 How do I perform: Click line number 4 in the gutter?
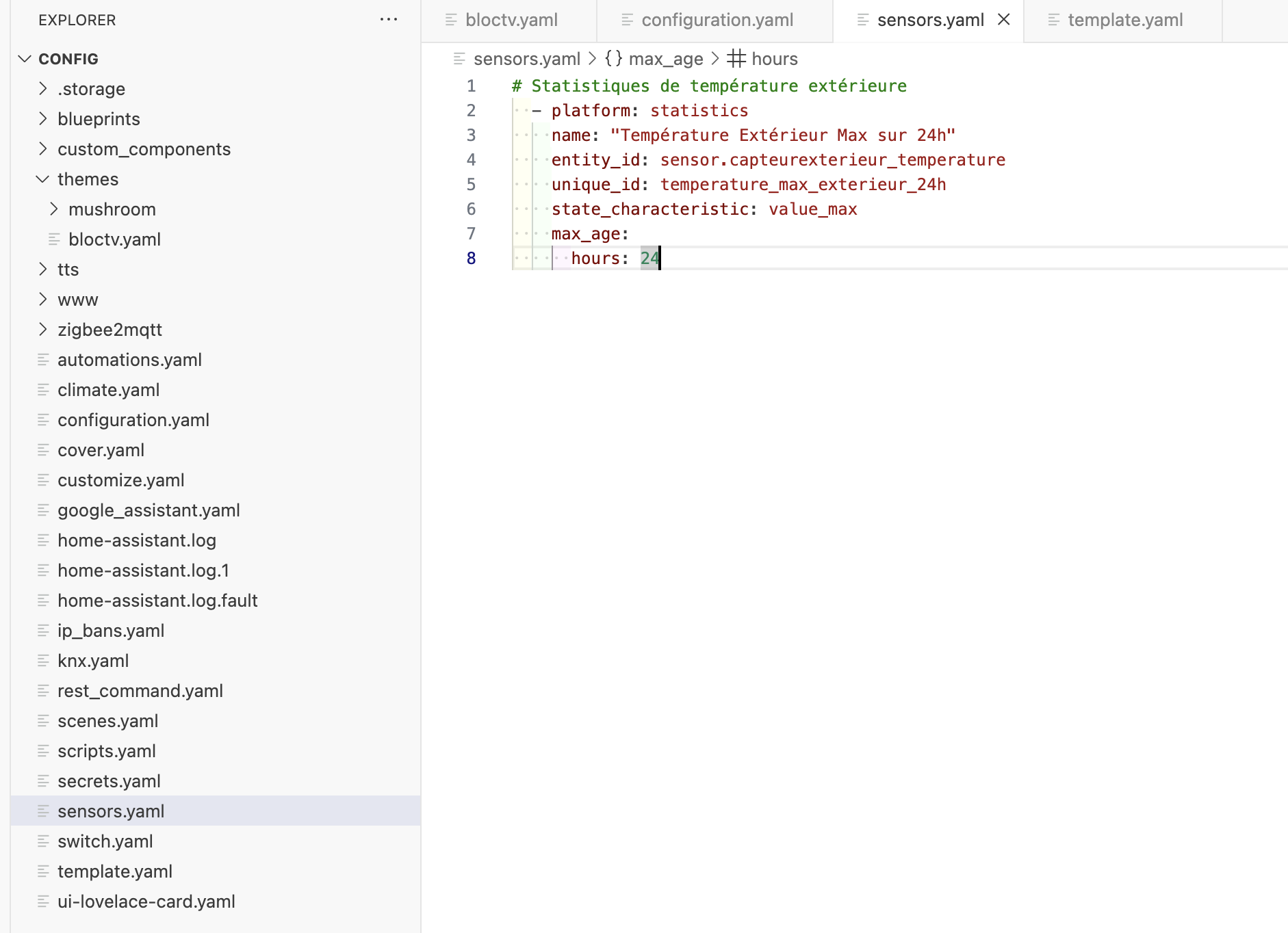pyautogui.click(x=471, y=160)
